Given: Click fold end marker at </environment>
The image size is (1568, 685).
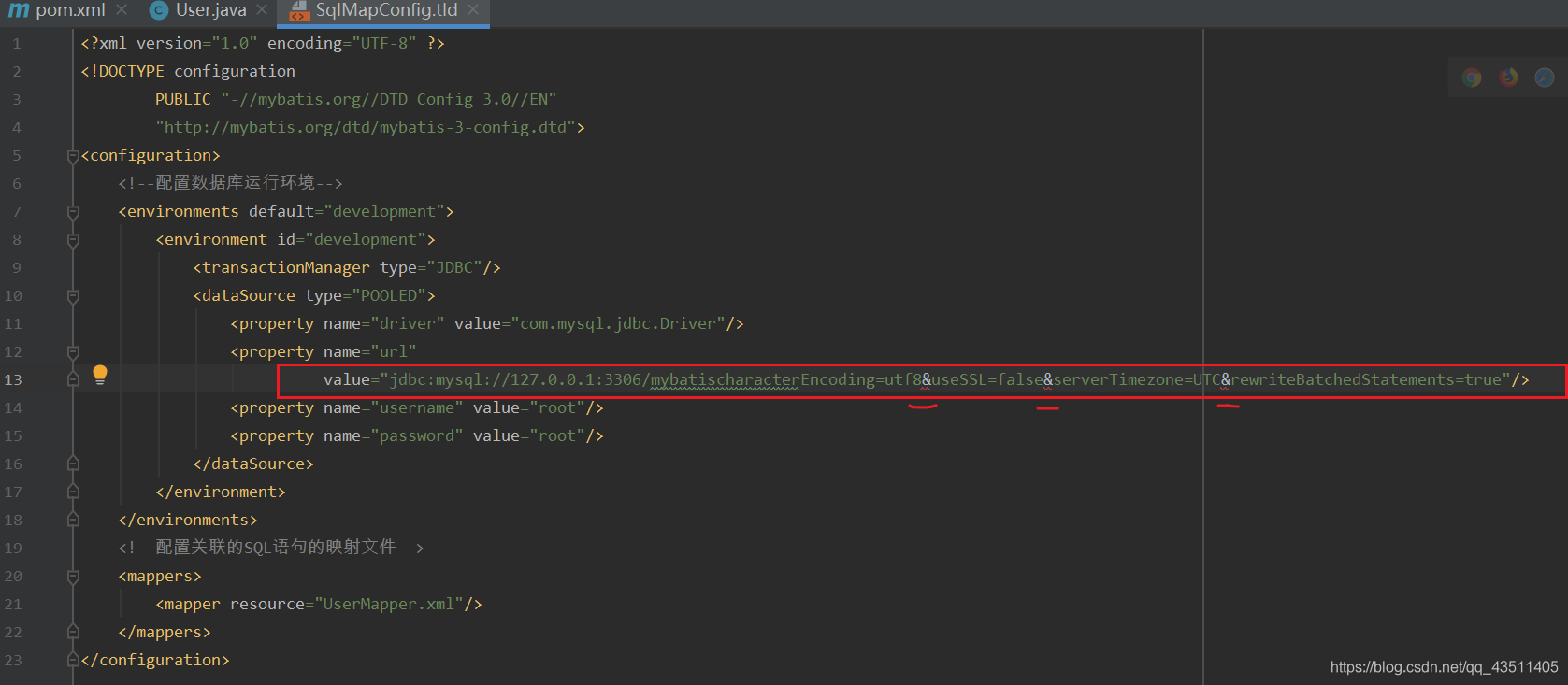Looking at the screenshot, I should point(73,492).
